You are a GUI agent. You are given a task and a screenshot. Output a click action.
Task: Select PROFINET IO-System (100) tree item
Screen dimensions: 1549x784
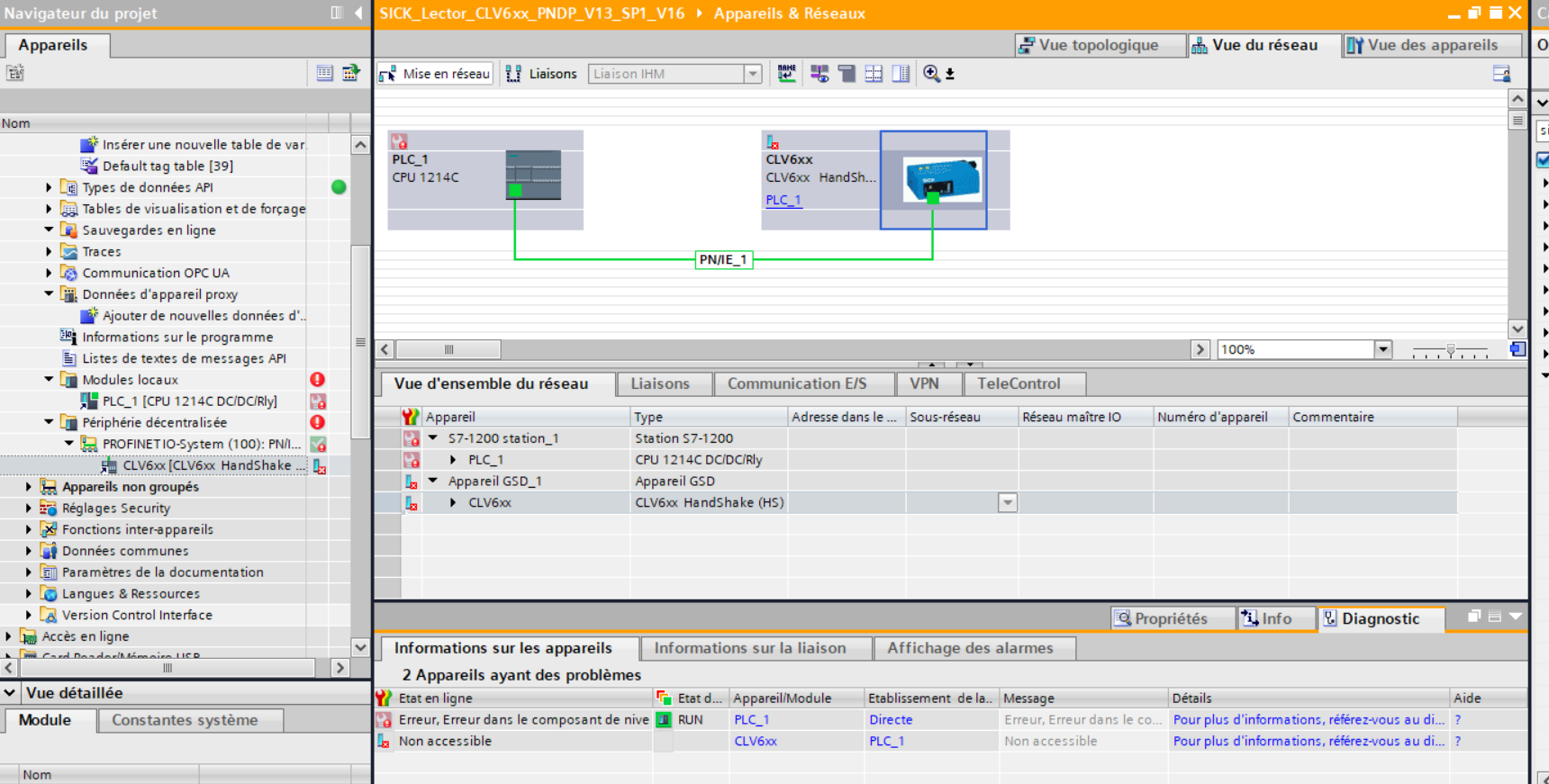(x=202, y=444)
